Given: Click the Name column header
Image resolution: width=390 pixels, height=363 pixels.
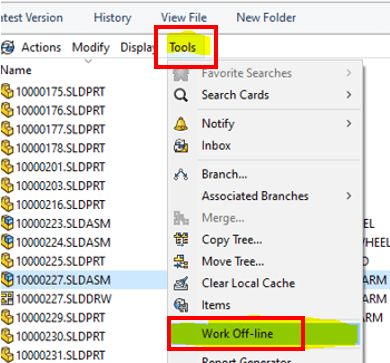Looking at the screenshot, I should click(x=16, y=70).
